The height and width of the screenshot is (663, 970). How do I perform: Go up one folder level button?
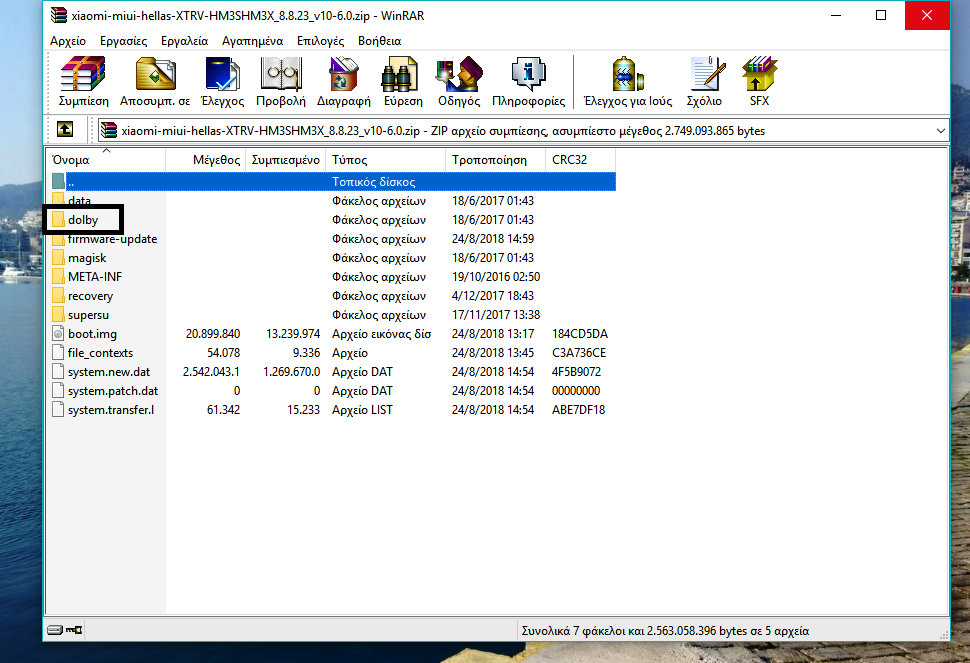pos(64,130)
